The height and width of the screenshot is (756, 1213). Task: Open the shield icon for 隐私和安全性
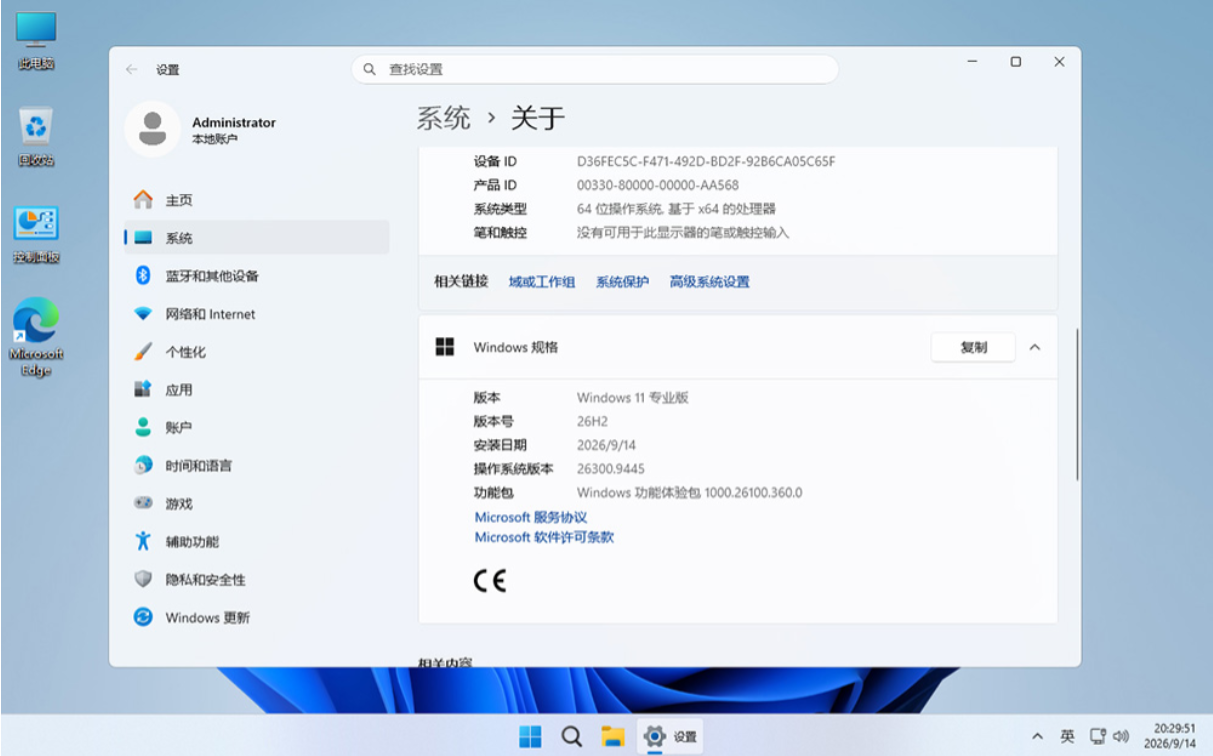point(143,579)
